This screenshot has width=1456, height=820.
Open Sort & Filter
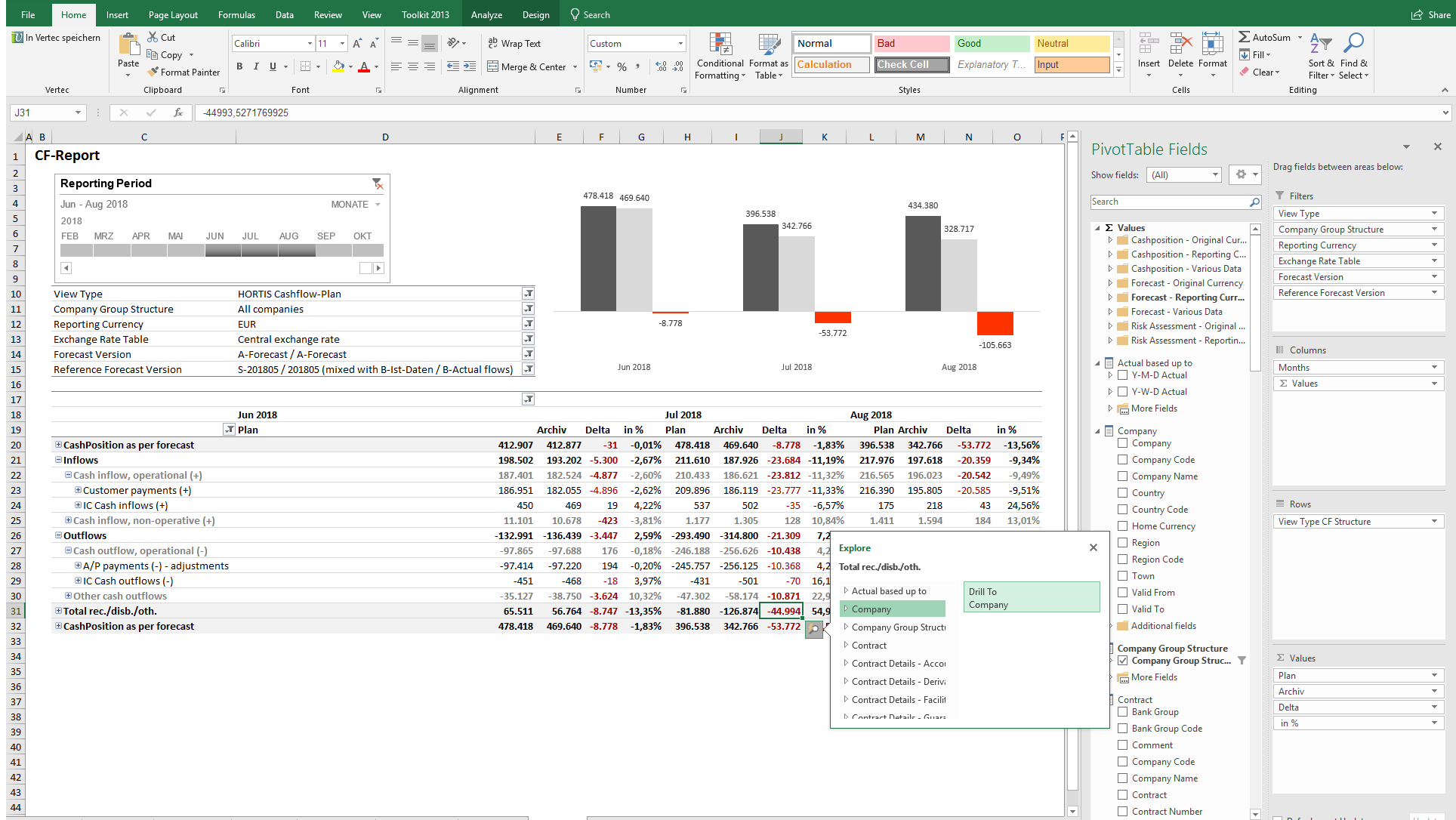coord(1321,56)
